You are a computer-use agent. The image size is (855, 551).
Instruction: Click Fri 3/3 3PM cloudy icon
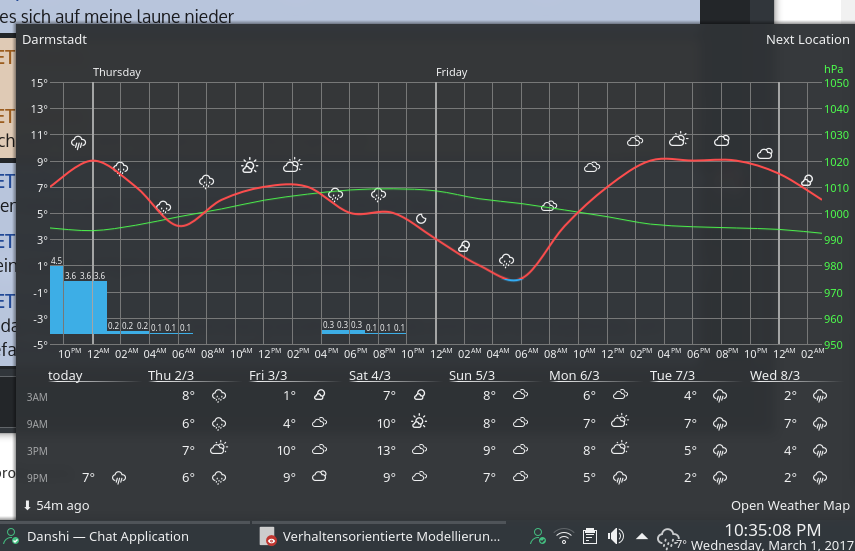[320, 450]
